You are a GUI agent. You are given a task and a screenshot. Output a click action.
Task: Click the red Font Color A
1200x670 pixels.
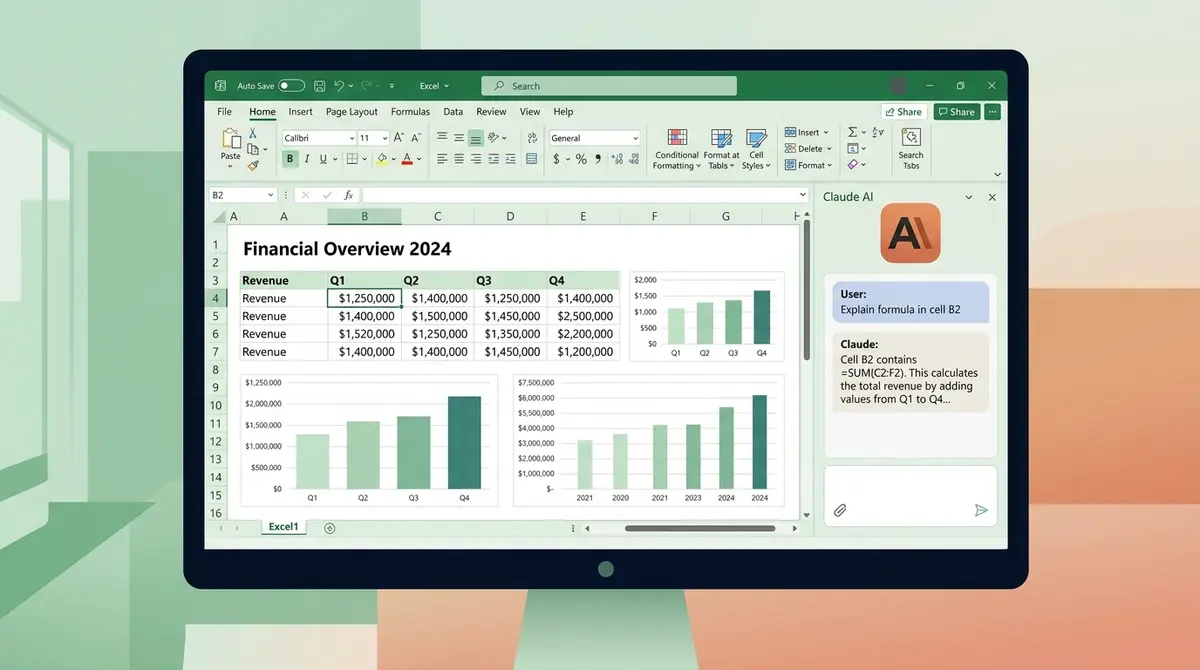pos(407,158)
